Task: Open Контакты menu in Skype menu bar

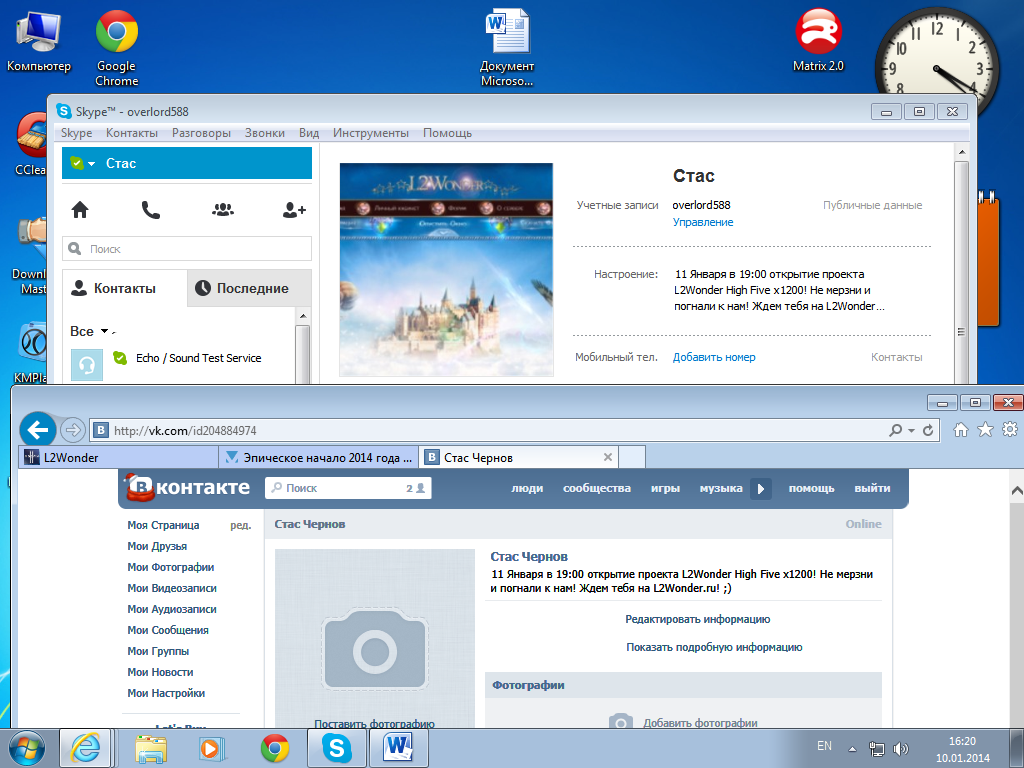Action: [x=132, y=133]
